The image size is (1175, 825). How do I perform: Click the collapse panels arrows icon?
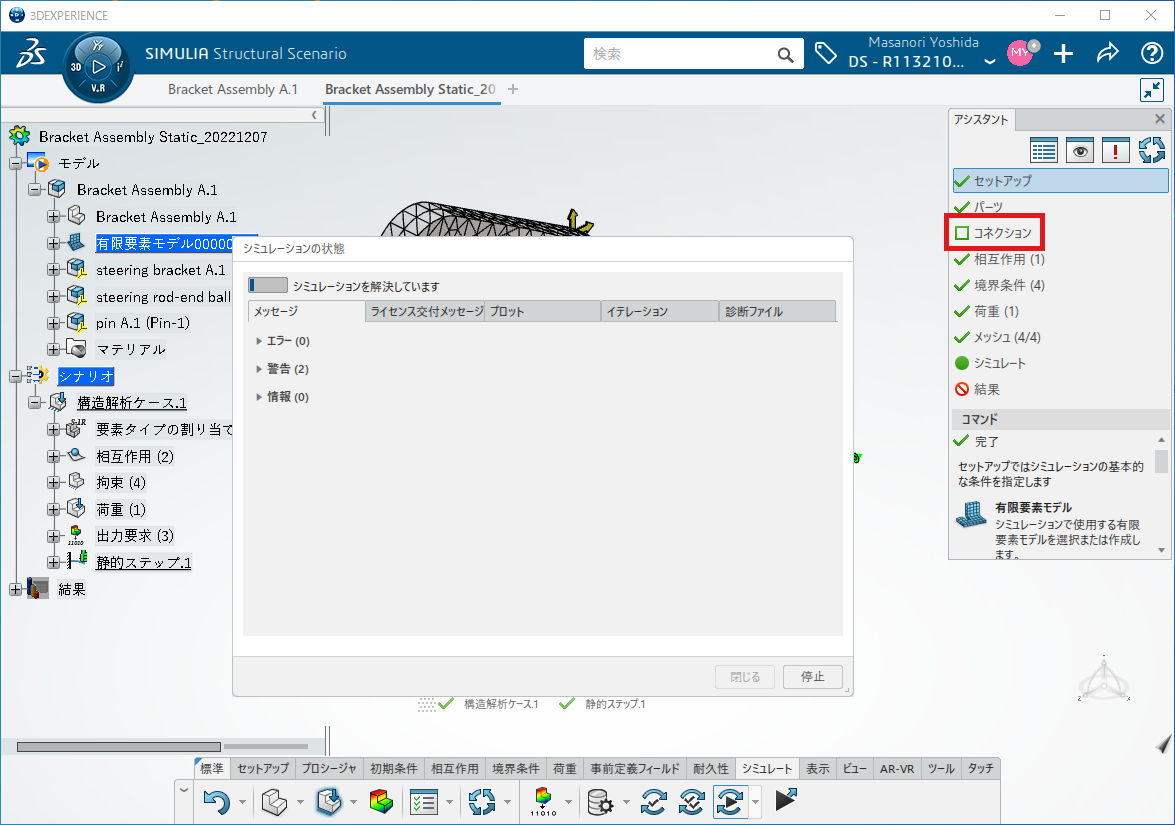[x=1152, y=90]
